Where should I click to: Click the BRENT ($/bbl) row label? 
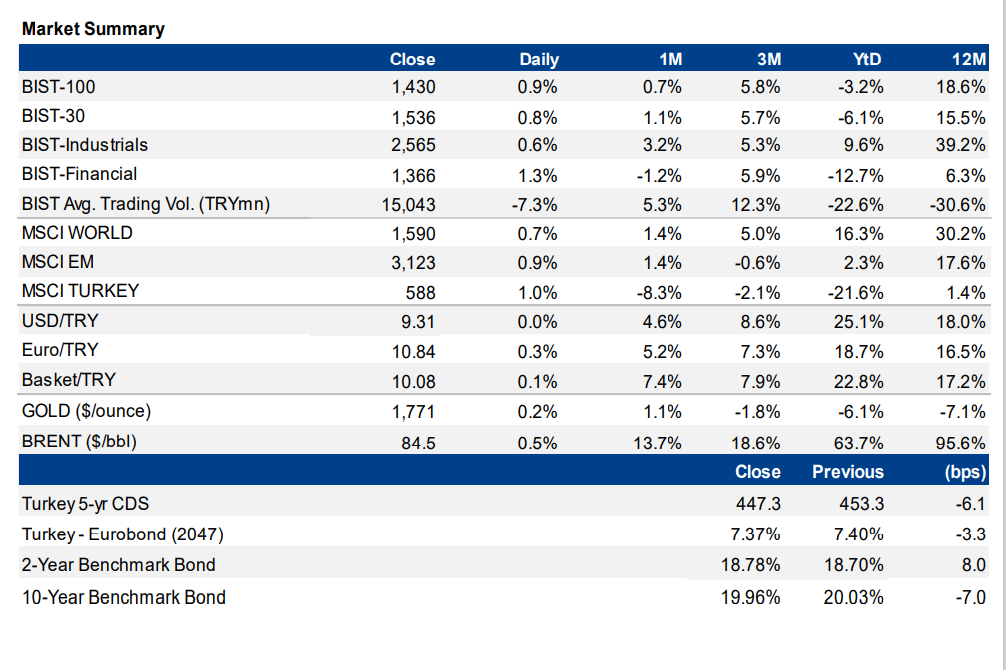click(x=79, y=440)
